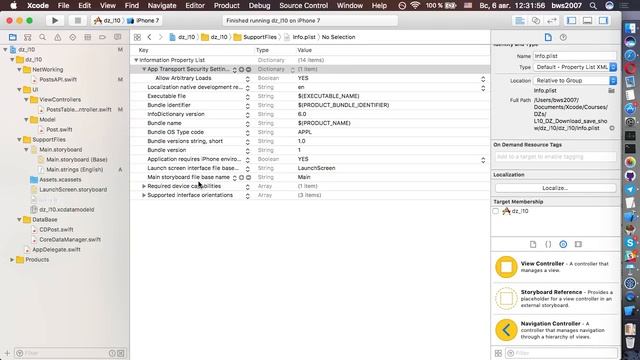Show the Quick Help inspector

tap(563, 37)
